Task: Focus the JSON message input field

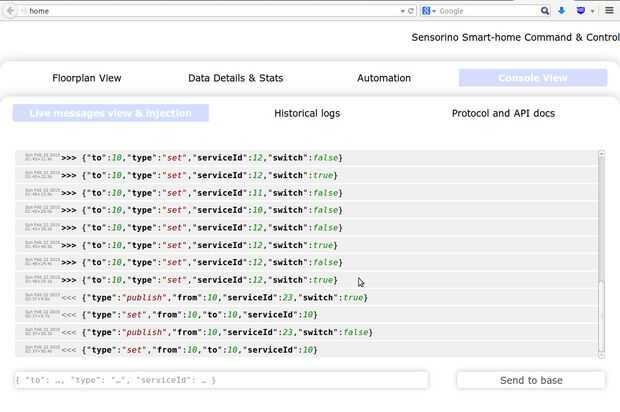Action: point(221,380)
